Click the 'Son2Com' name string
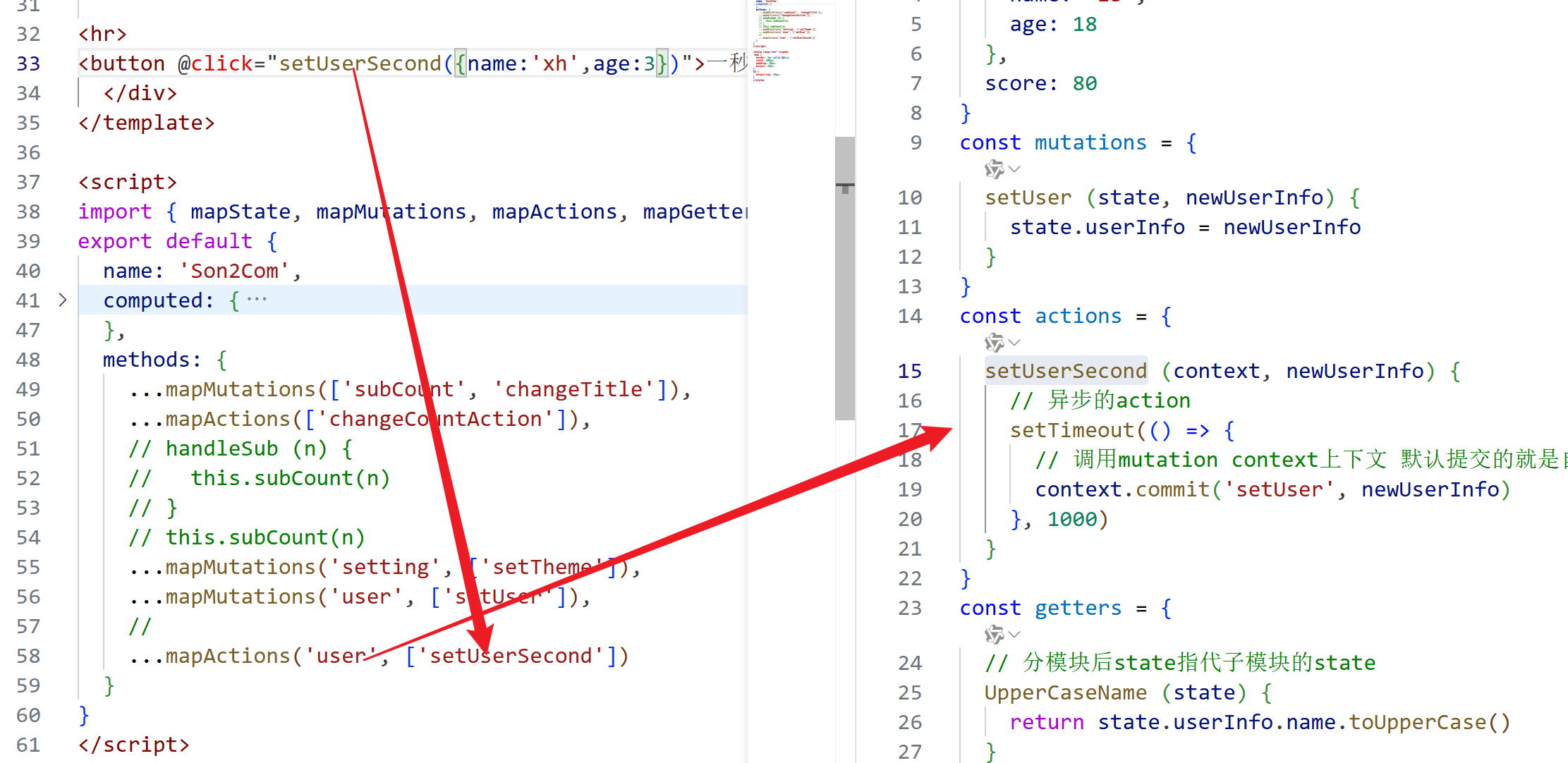 point(234,271)
